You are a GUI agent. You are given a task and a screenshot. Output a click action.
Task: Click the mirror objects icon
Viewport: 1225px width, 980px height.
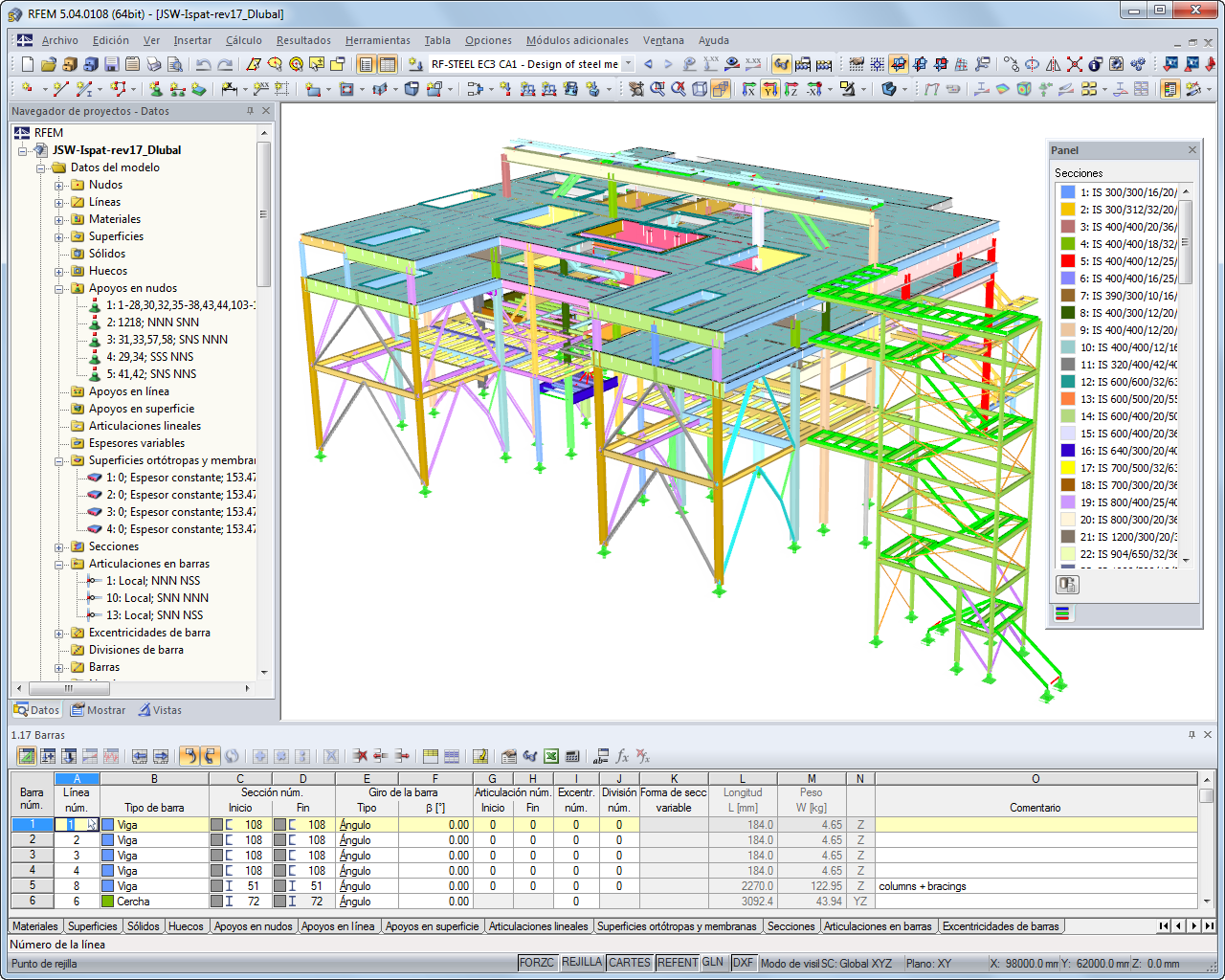[1053, 64]
